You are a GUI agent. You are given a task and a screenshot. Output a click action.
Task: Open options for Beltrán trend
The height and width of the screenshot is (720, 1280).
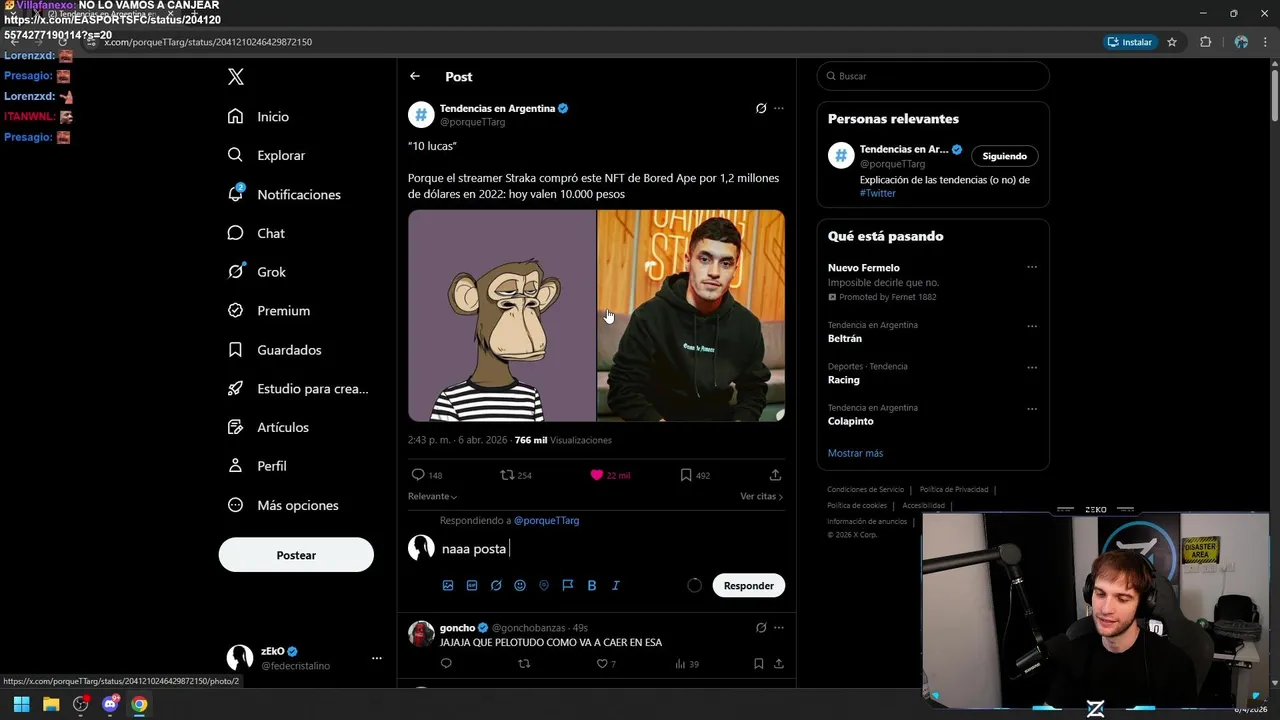point(1032,325)
